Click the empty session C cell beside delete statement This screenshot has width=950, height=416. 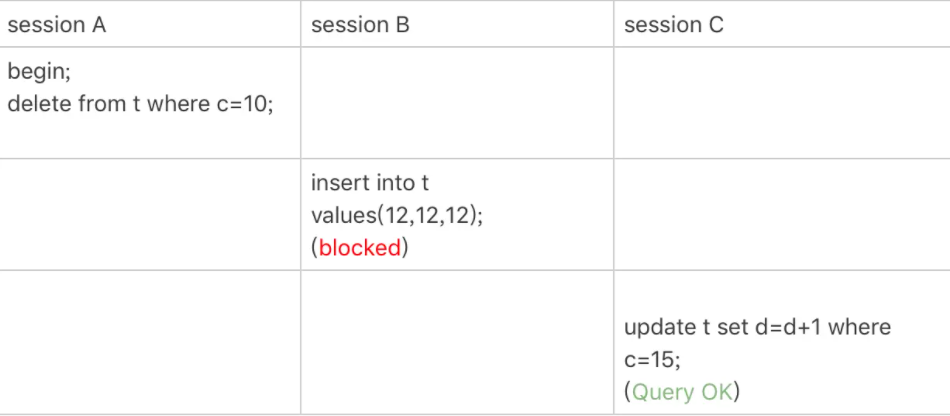click(x=782, y=103)
